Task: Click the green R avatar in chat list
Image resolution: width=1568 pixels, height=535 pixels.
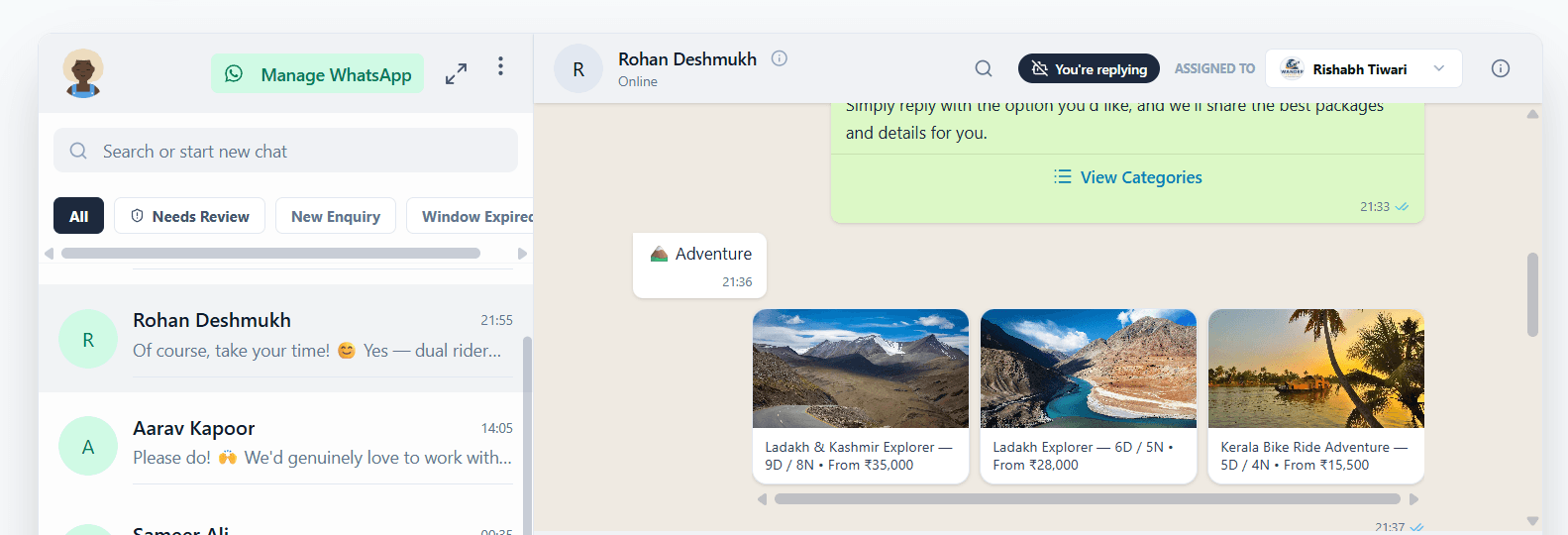Action: pyautogui.click(x=88, y=339)
